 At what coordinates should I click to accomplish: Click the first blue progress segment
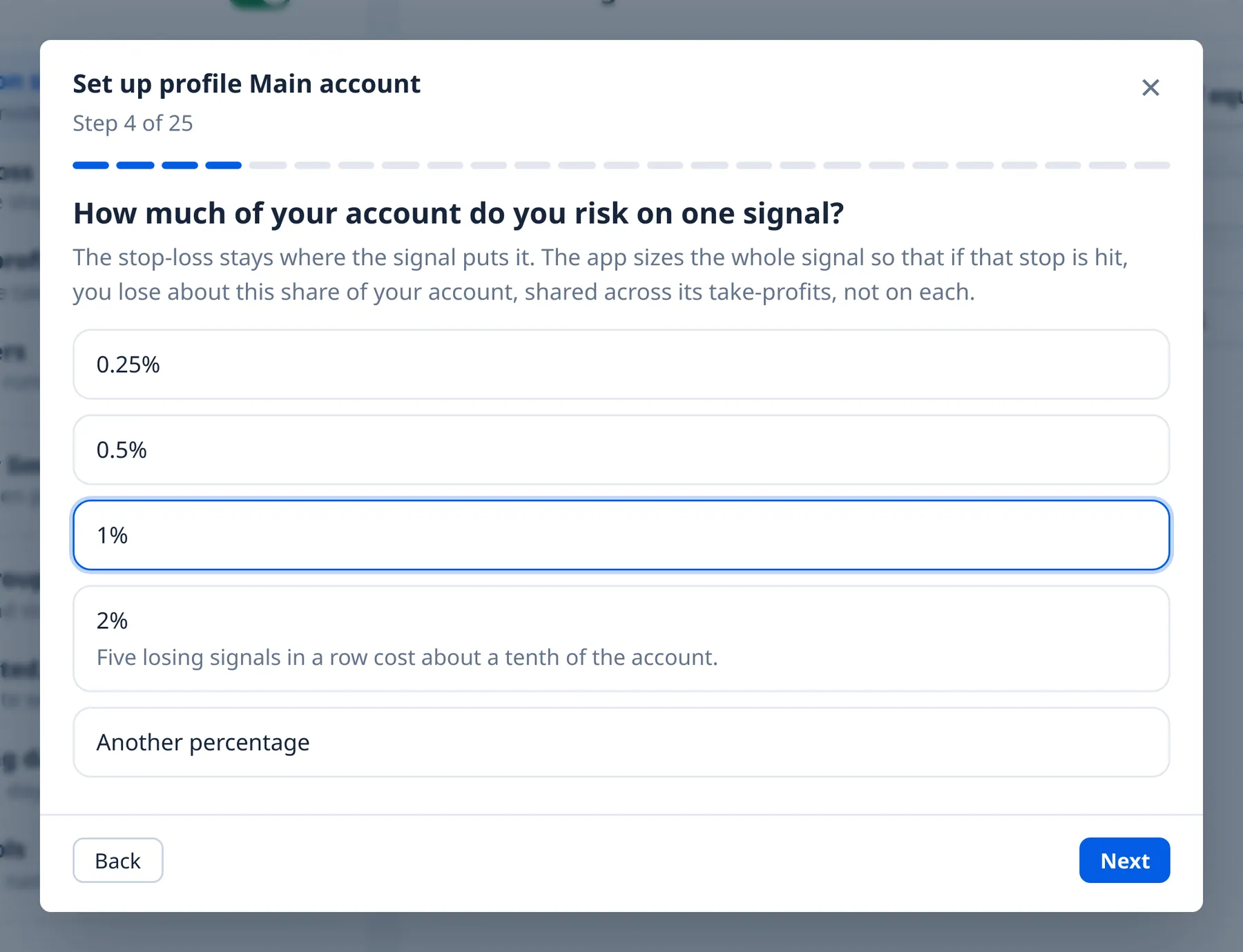click(x=91, y=166)
